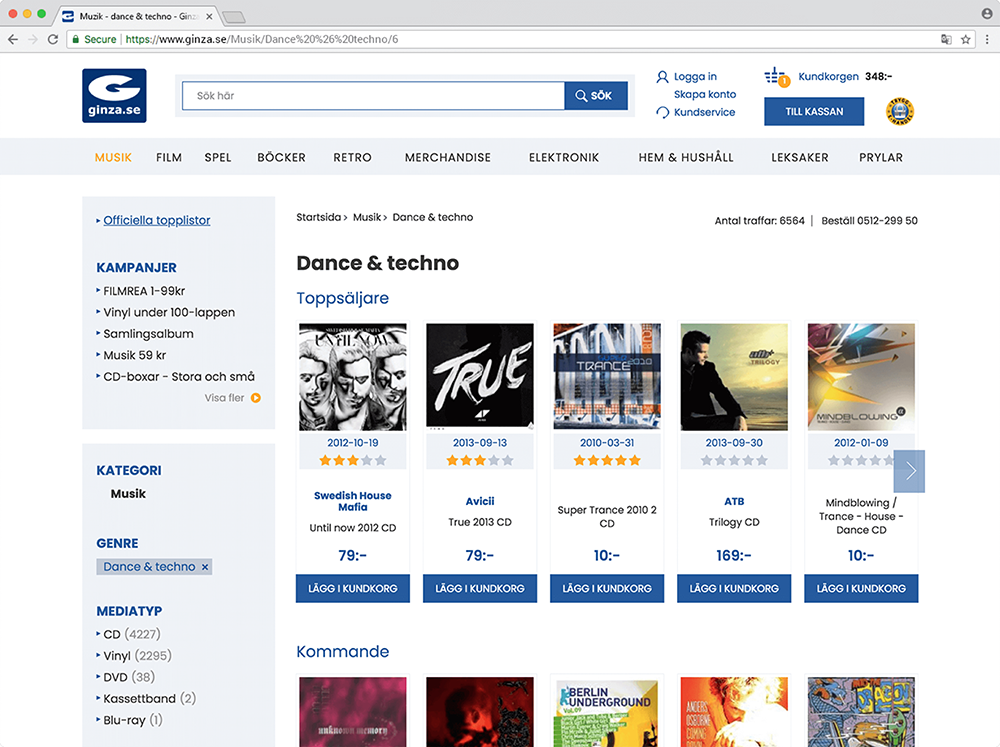
Task: Click the next arrow in Toppsäljare carousel
Action: pyautogui.click(x=909, y=471)
